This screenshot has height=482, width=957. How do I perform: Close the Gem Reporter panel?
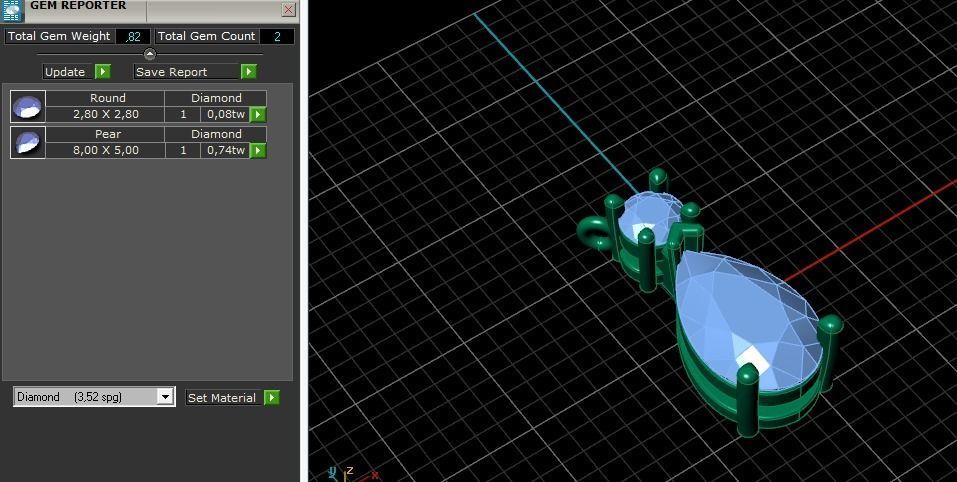[289, 9]
